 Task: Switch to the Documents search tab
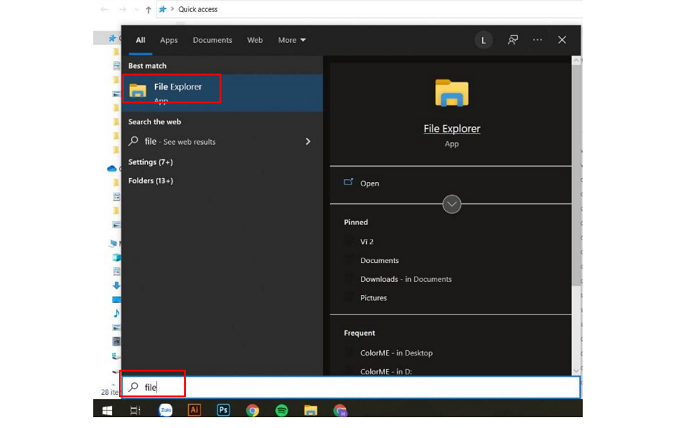(x=212, y=40)
